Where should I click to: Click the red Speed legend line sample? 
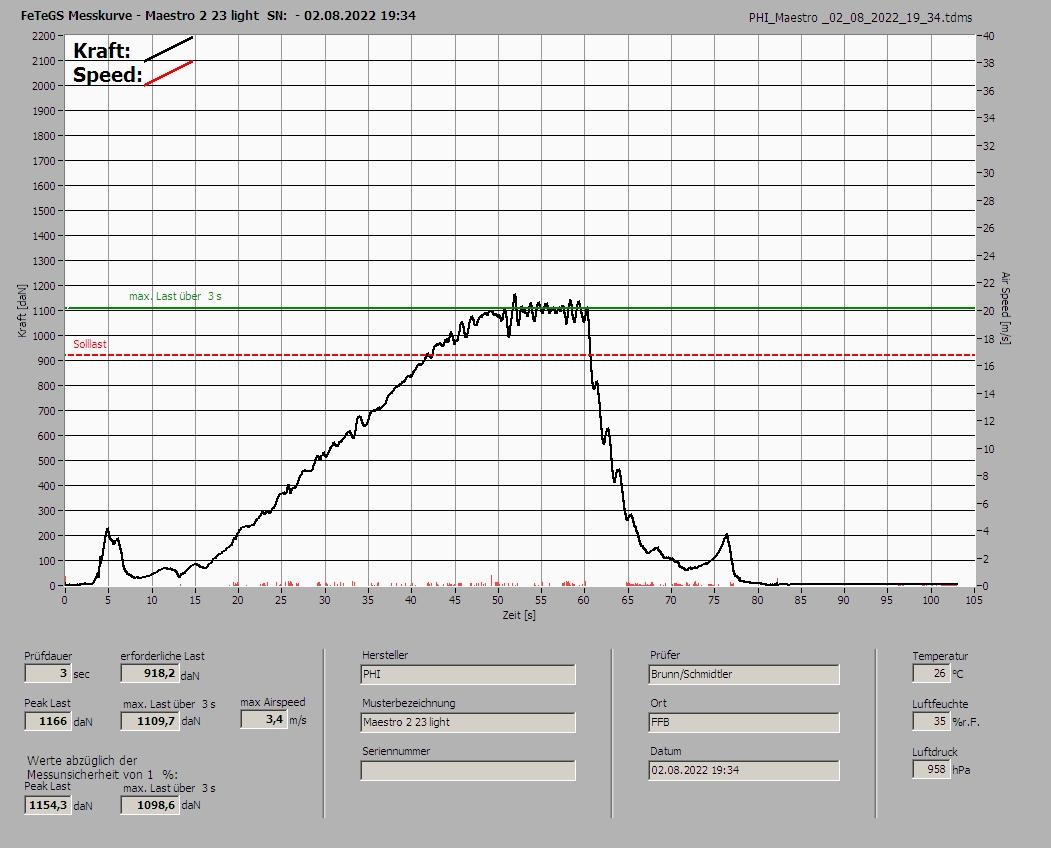point(169,73)
